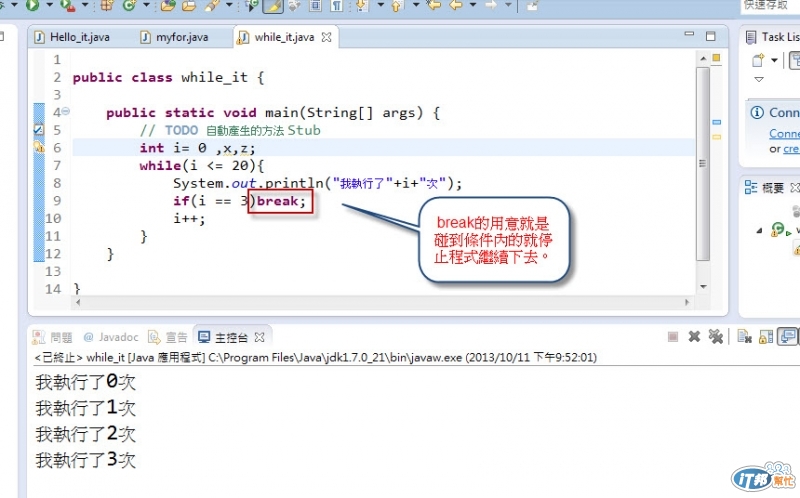Maximize the editor area
This screenshot has width=800, height=498.
710,36
